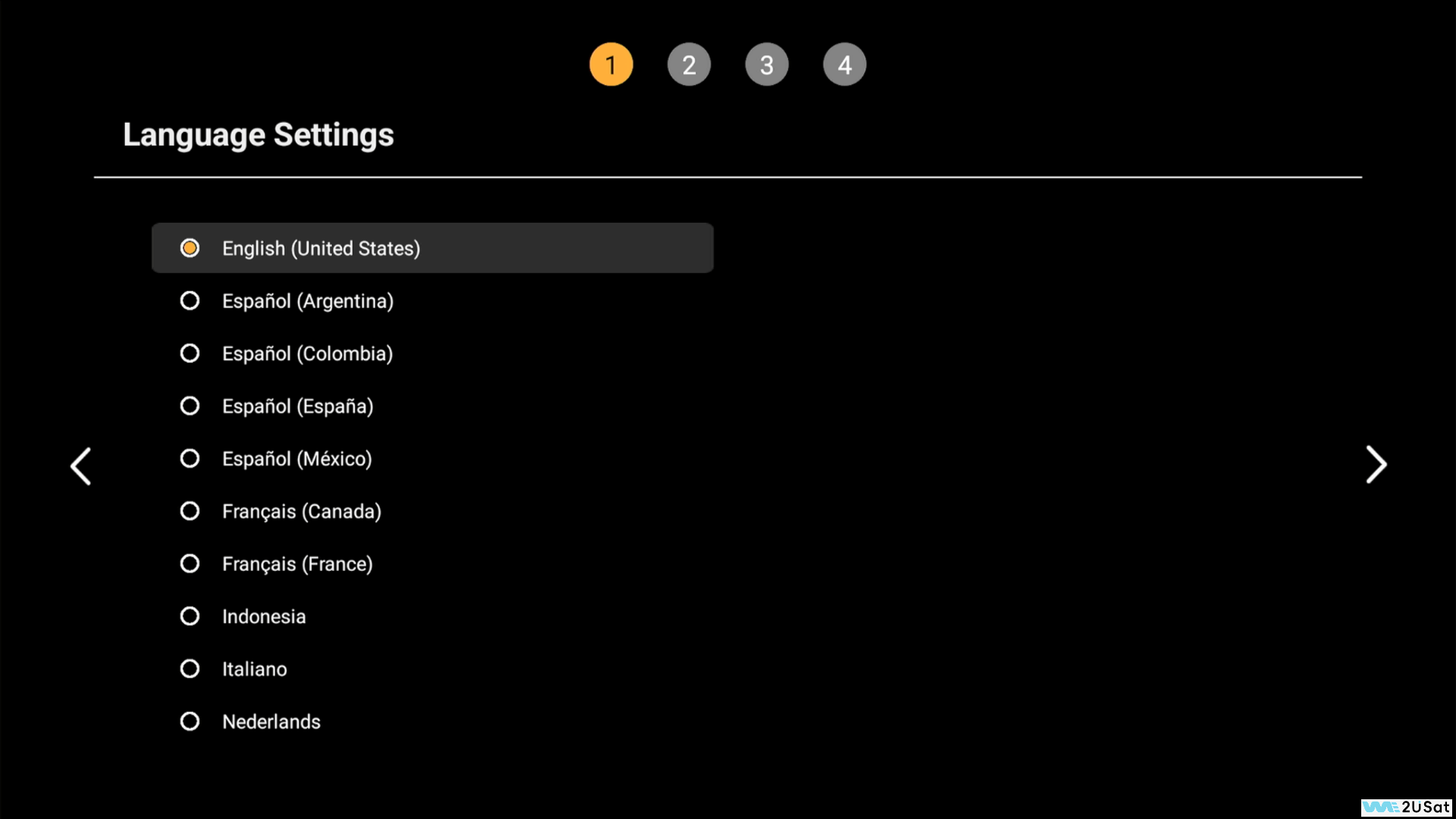Click the left back arrow
The width and height of the screenshot is (1456, 819).
coord(80,466)
